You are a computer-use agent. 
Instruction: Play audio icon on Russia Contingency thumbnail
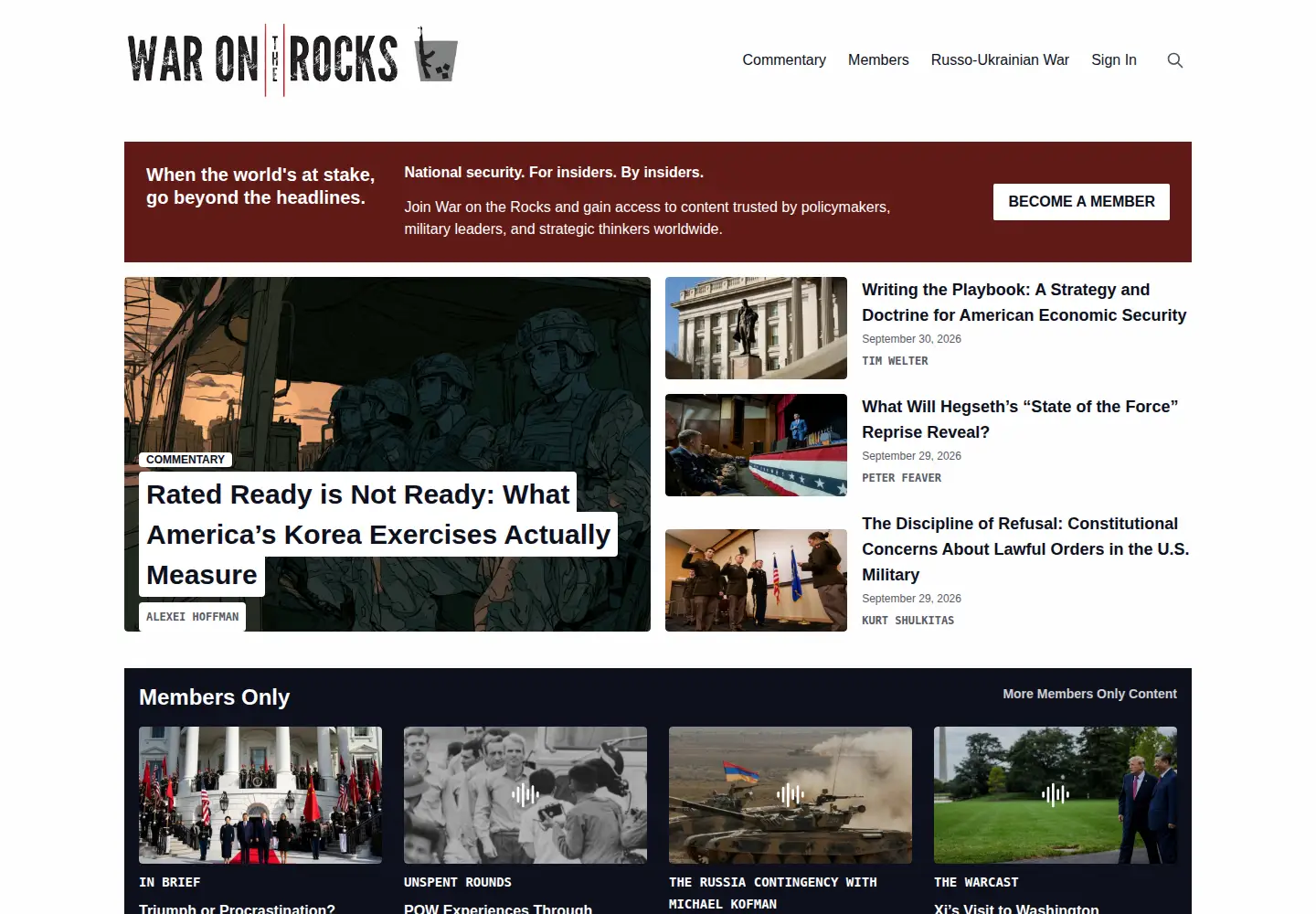click(791, 794)
